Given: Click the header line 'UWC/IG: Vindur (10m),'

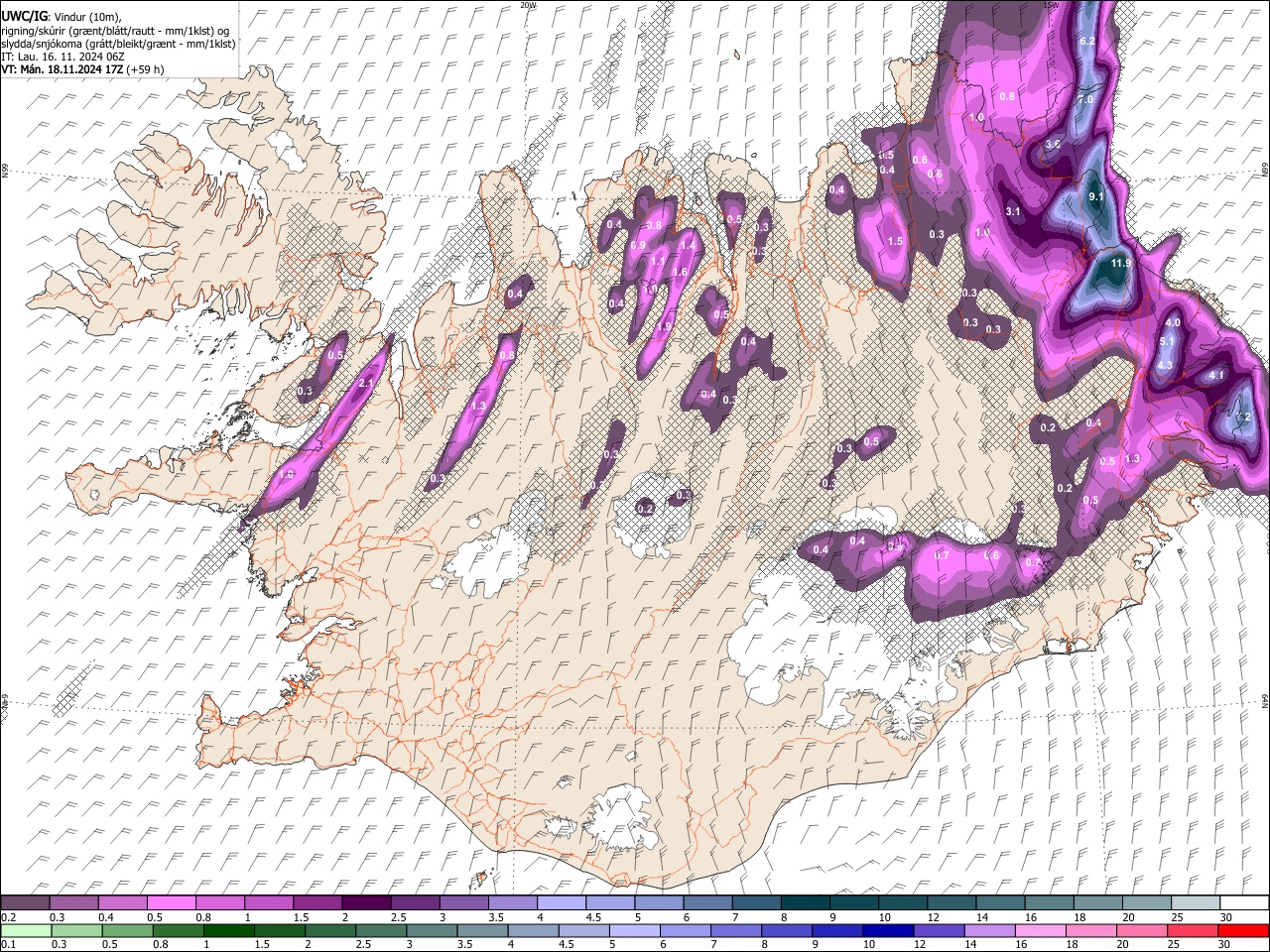Looking at the screenshot, I should pos(63,19).
